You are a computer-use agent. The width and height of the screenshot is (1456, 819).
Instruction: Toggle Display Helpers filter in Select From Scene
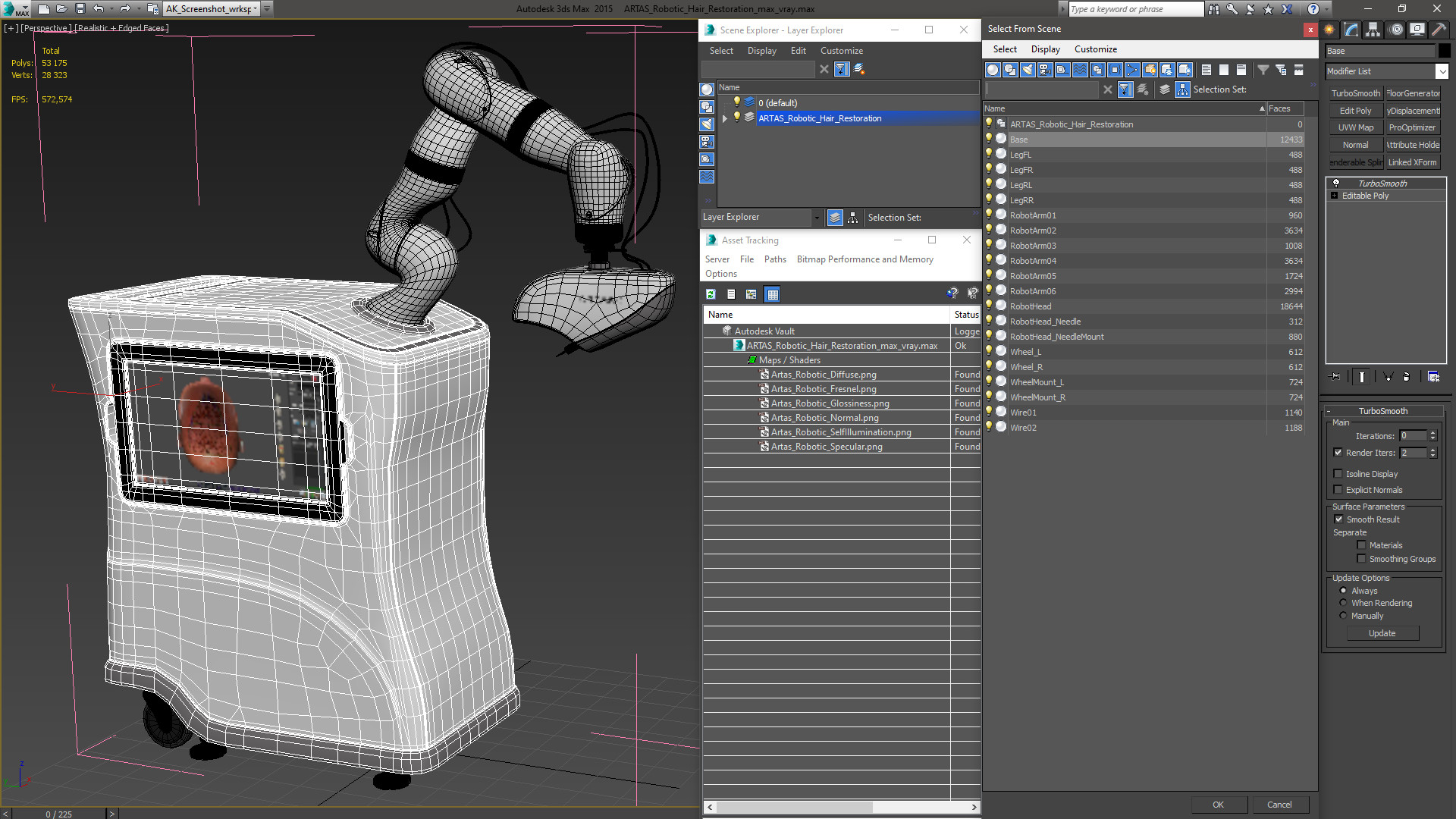click(x=1062, y=70)
